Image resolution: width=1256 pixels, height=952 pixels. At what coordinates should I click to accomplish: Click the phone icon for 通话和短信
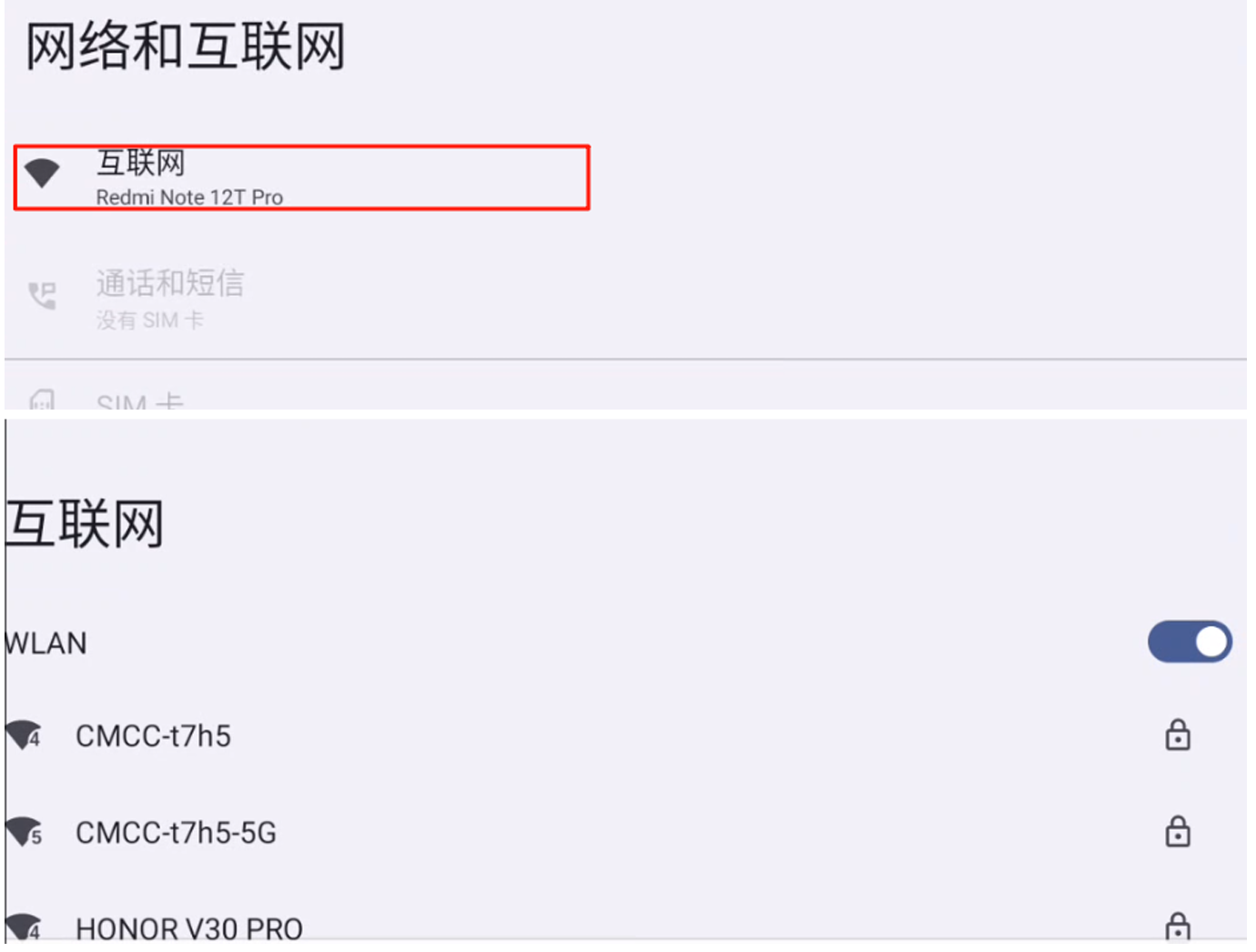point(42,296)
